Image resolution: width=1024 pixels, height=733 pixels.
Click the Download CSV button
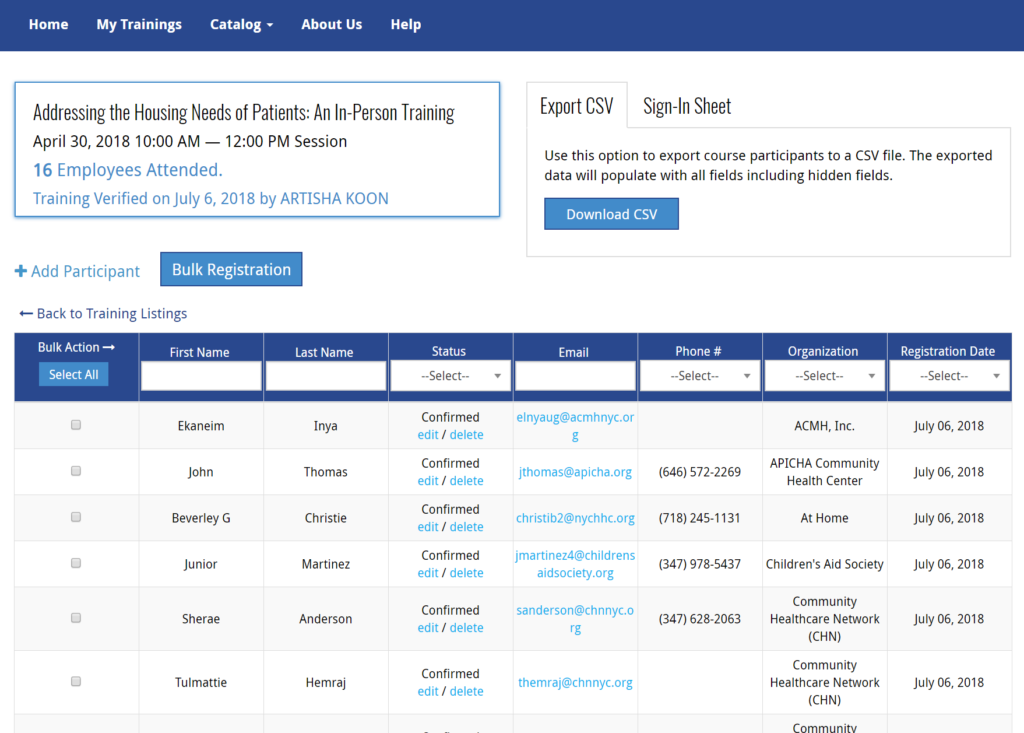click(x=611, y=214)
